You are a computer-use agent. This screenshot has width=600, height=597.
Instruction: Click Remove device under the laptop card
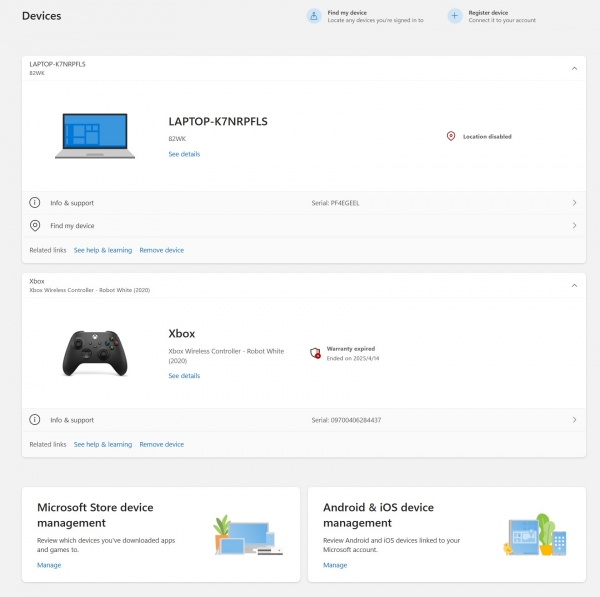pos(161,250)
